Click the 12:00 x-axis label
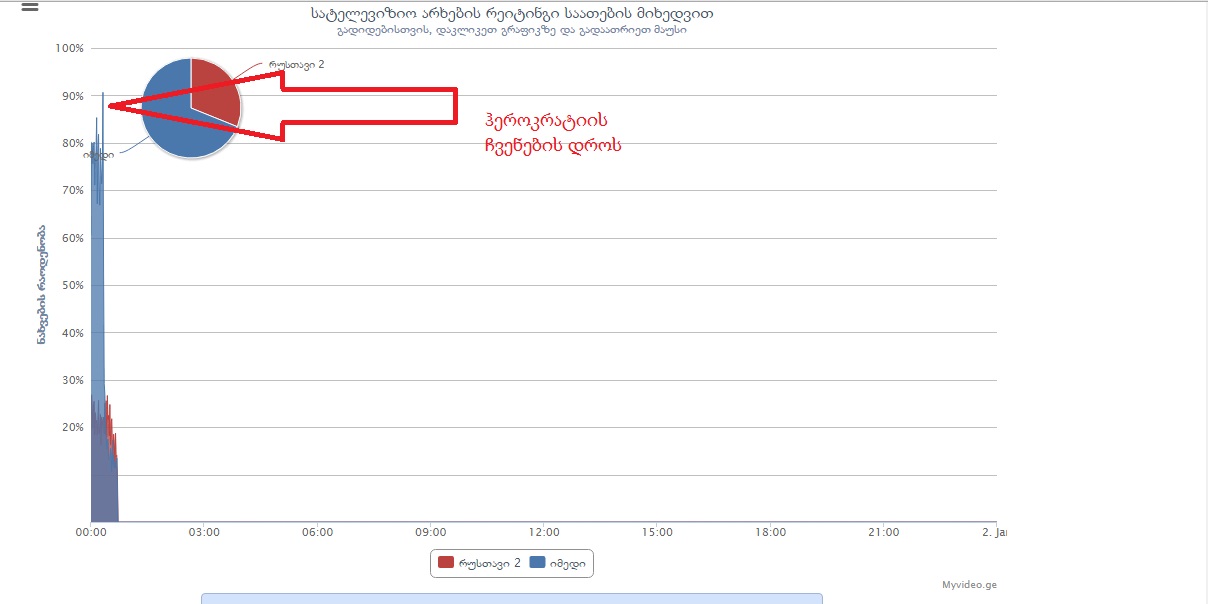Image resolution: width=1208 pixels, height=604 pixels. tap(544, 533)
